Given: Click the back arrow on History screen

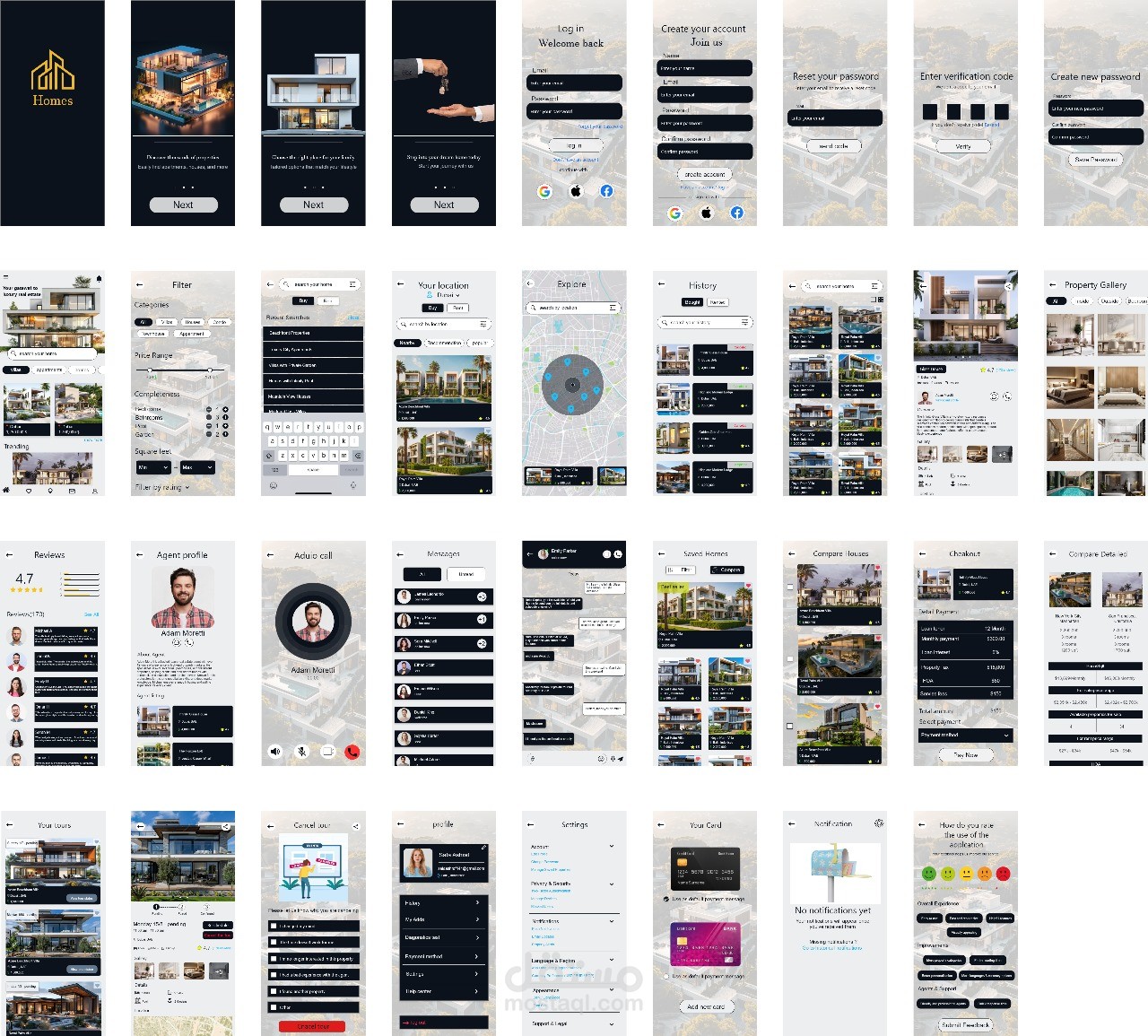Looking at the screenshot, I should click(662, 285).
